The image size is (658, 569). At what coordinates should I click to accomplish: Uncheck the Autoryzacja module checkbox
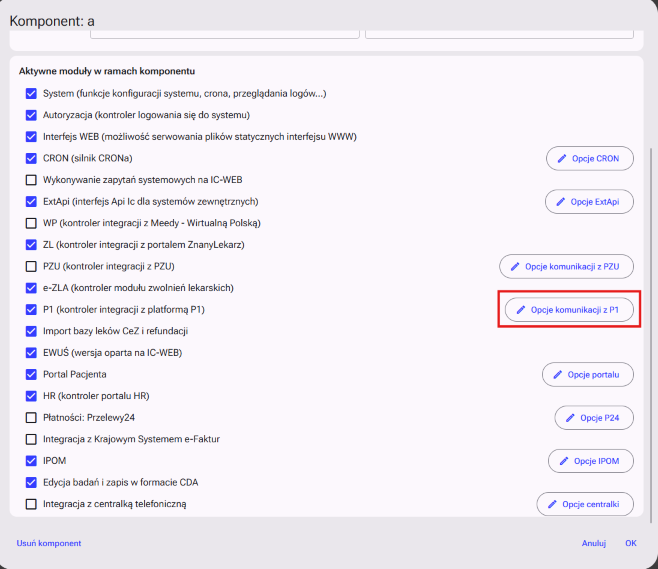pyautogui.click(x=31, y=115)
